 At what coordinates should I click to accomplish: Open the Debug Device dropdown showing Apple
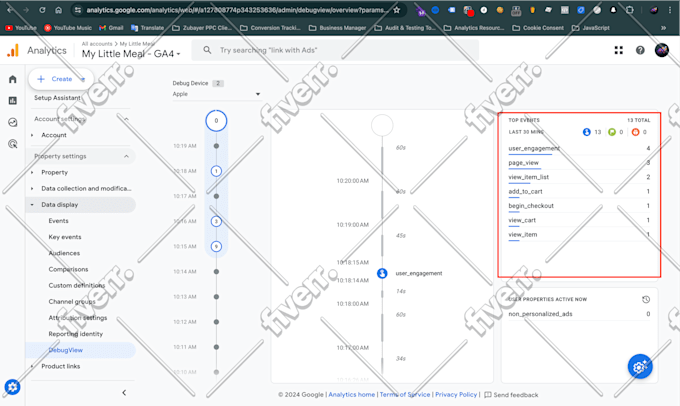click(216, 94)
